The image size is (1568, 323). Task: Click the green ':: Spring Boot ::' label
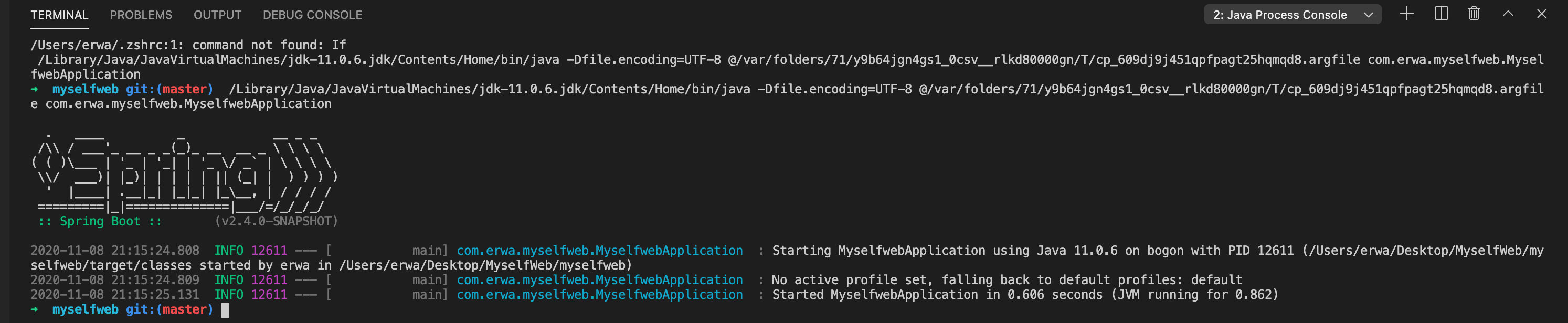pyautogui.click(x=100, y=221)
